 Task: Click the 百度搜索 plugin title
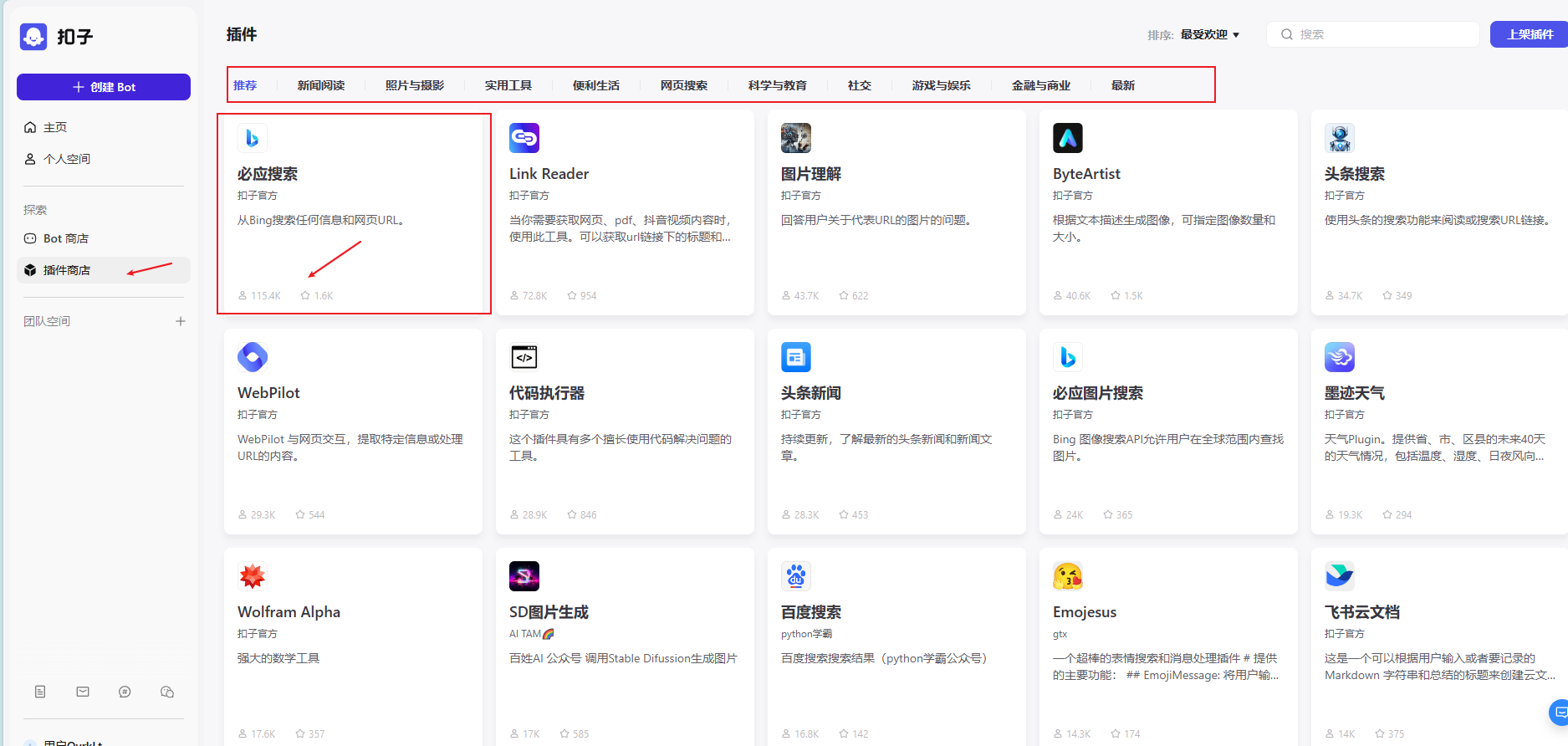pos(811,612)
